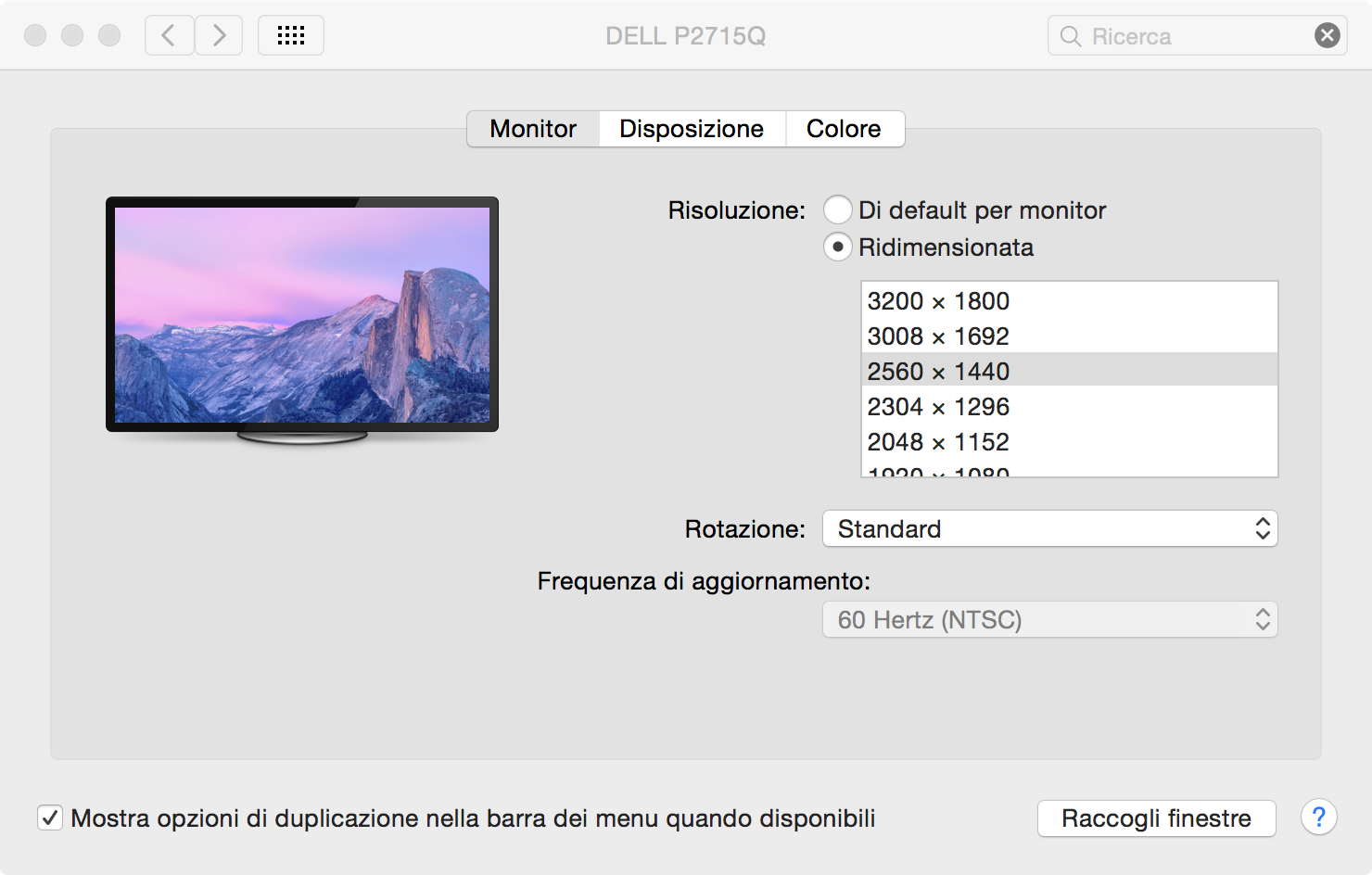Select the Monitor tab
Viewport: 1372px width, 875px height.
[533, 129]
